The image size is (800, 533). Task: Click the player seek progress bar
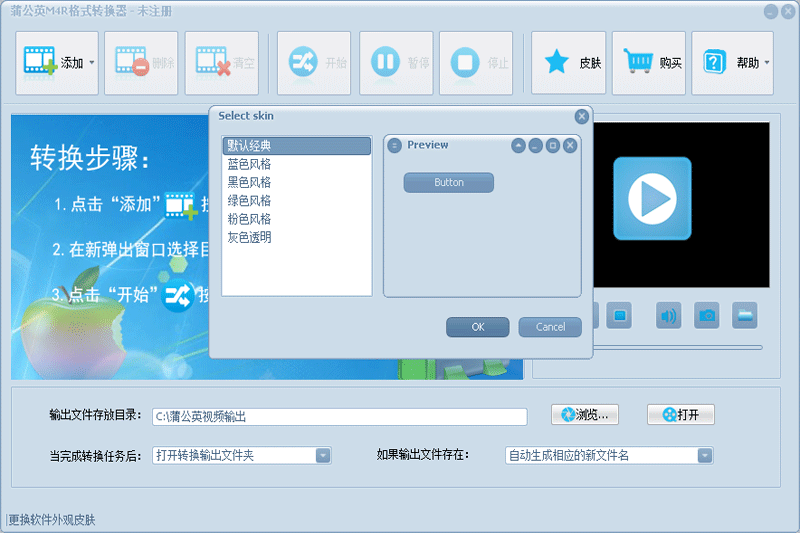click(x=678, y=347)
